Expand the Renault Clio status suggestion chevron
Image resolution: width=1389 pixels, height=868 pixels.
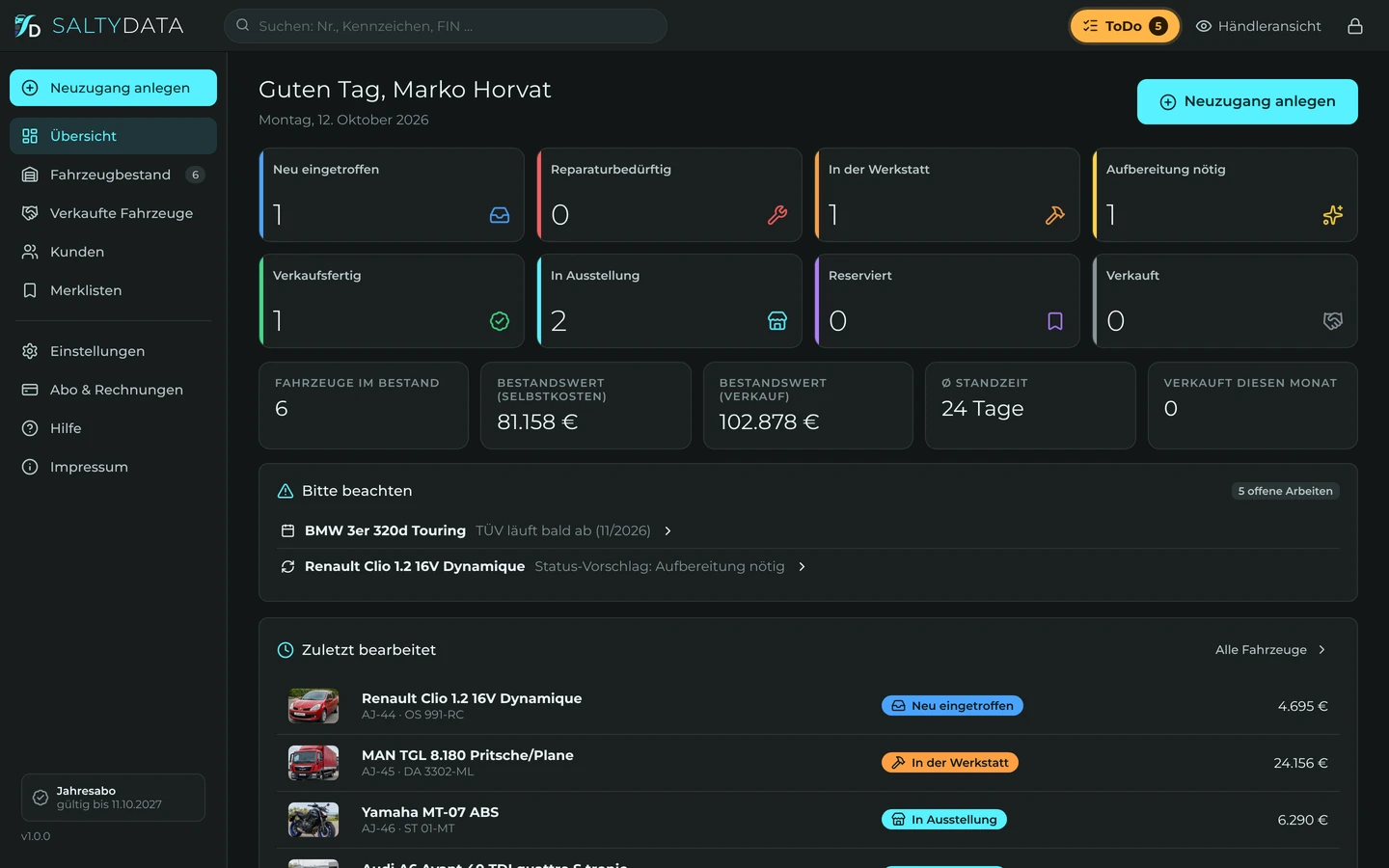pos(802,566)
